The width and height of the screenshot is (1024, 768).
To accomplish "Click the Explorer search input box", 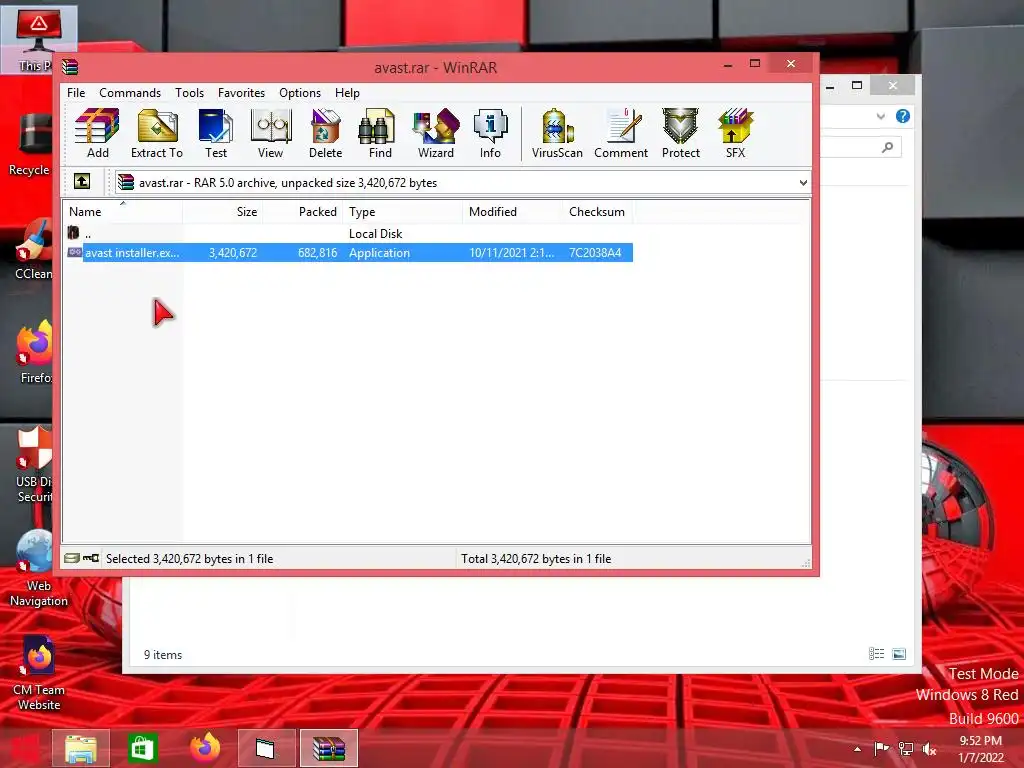I will tap(861, 148).
